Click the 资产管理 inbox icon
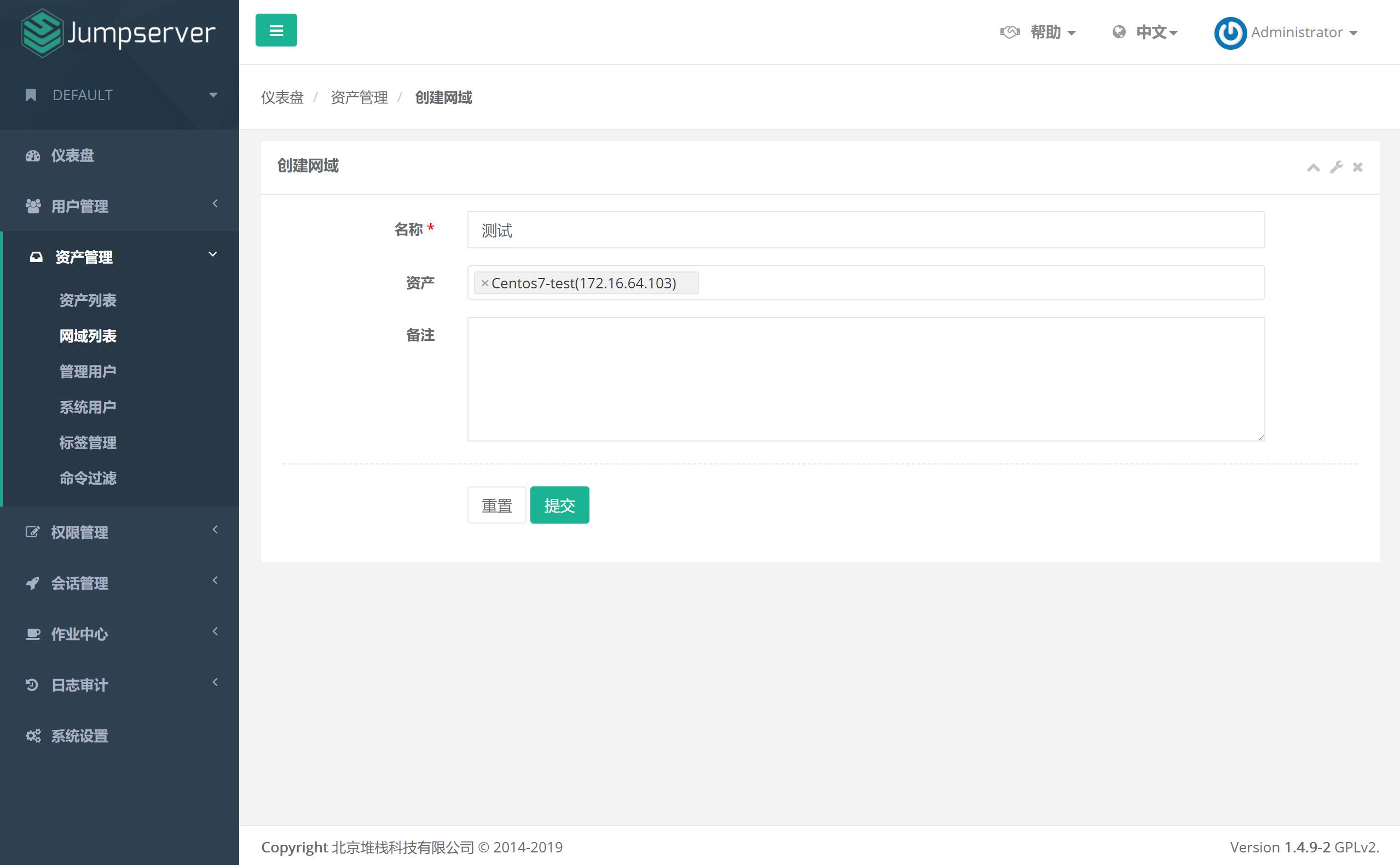The image size is (1400, 865). 36,257
